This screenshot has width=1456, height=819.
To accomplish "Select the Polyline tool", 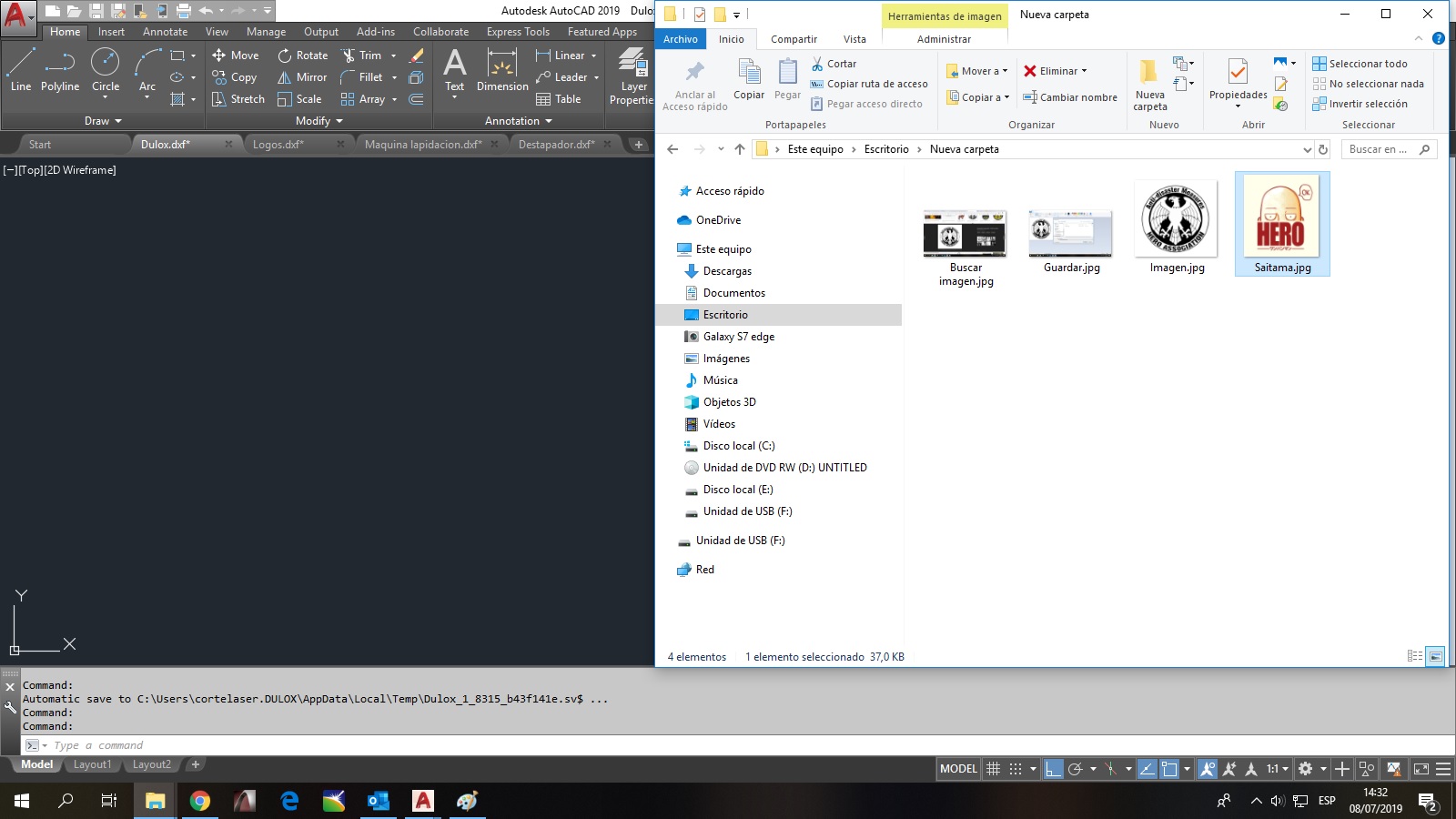I will point(60,70).
